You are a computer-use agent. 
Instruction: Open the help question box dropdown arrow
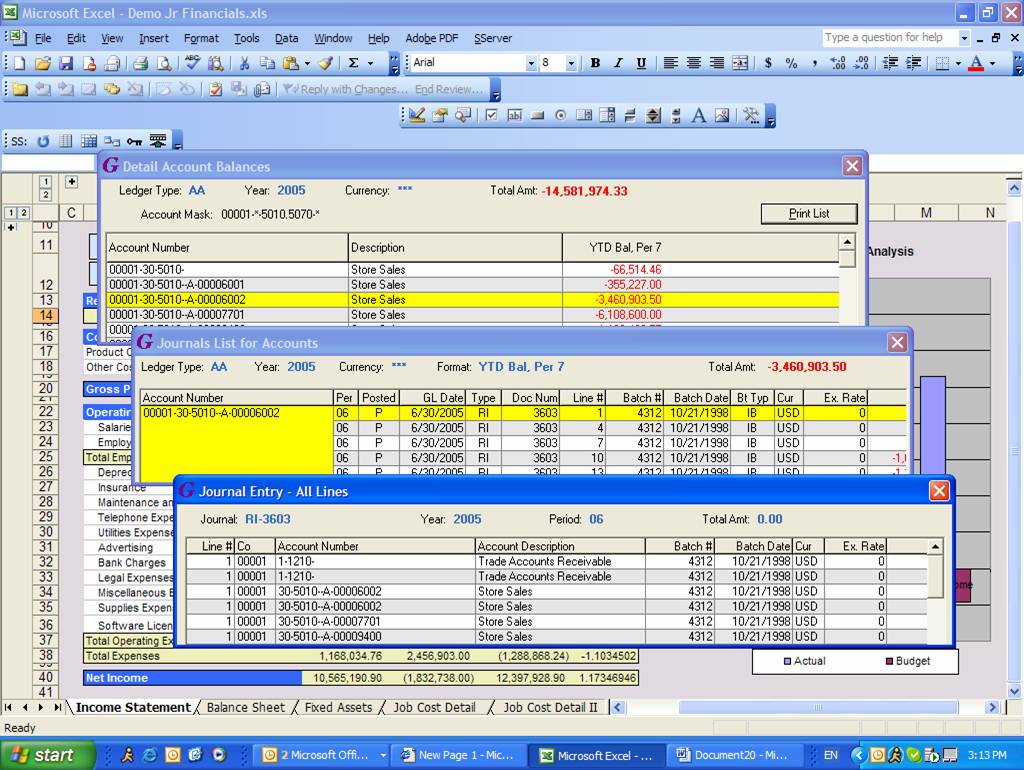tap(964, 38)
